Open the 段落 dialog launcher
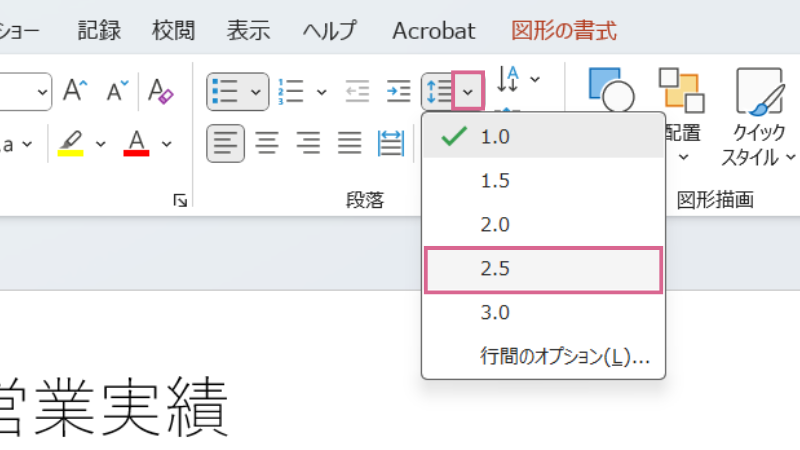Screen dimensions: 800x450 pos(180,201)
